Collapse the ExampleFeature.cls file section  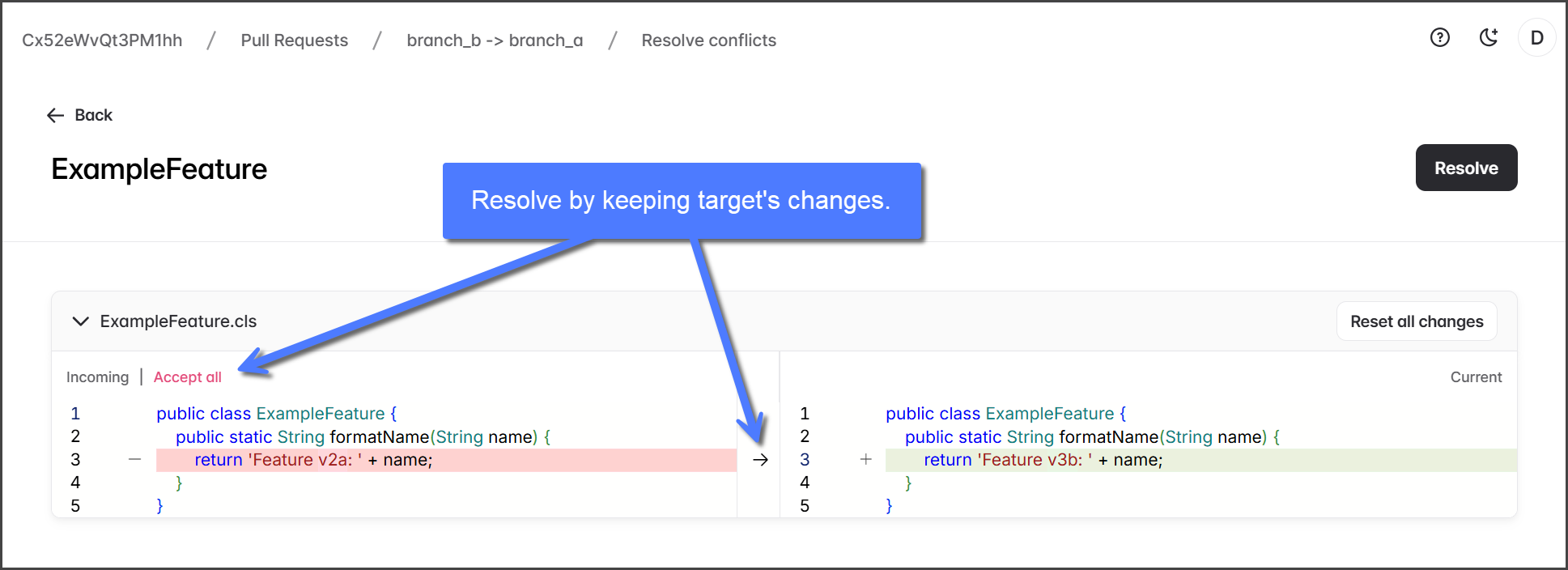80,321
